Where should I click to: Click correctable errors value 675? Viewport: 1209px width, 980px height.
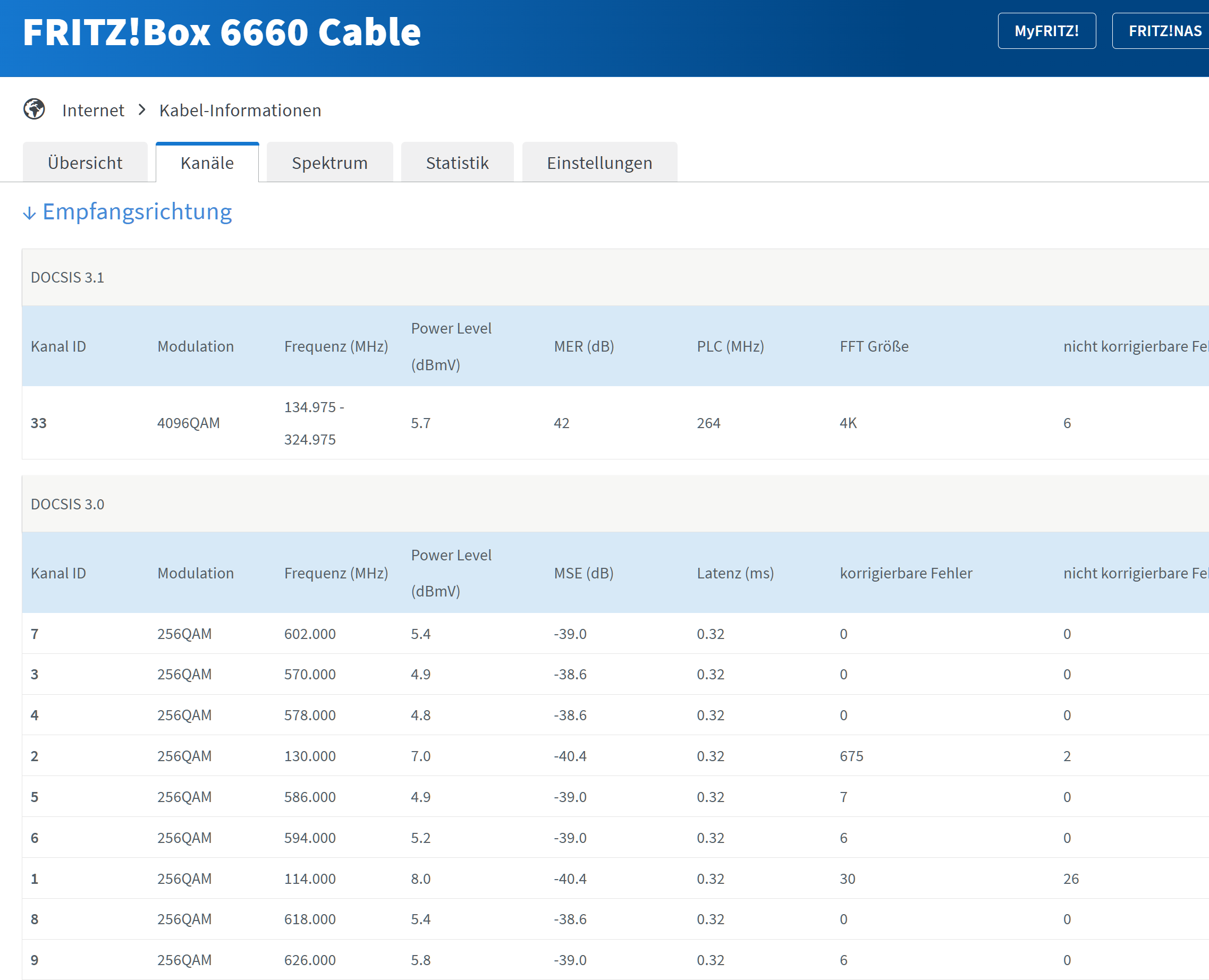pos(851,756)
